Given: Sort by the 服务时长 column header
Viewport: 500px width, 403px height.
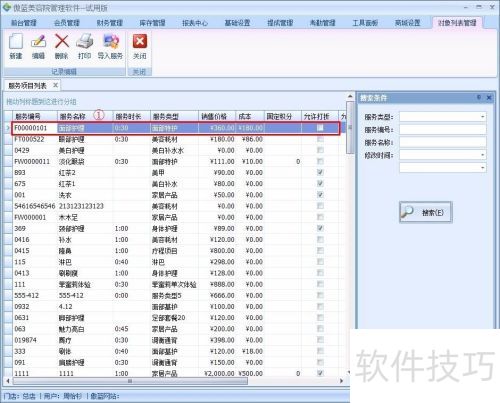Looking at the screenshot, I should click(x=132, y=116).
